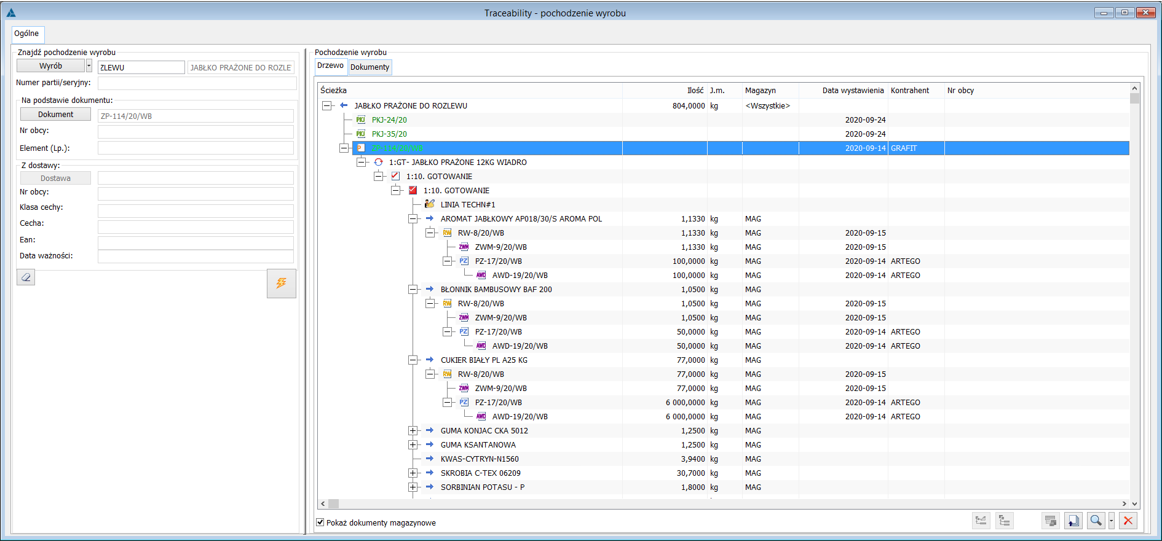The width and height of the screenshot is (1162, 541).
Task: Click the Dostawa button
Action: point(54,178)
